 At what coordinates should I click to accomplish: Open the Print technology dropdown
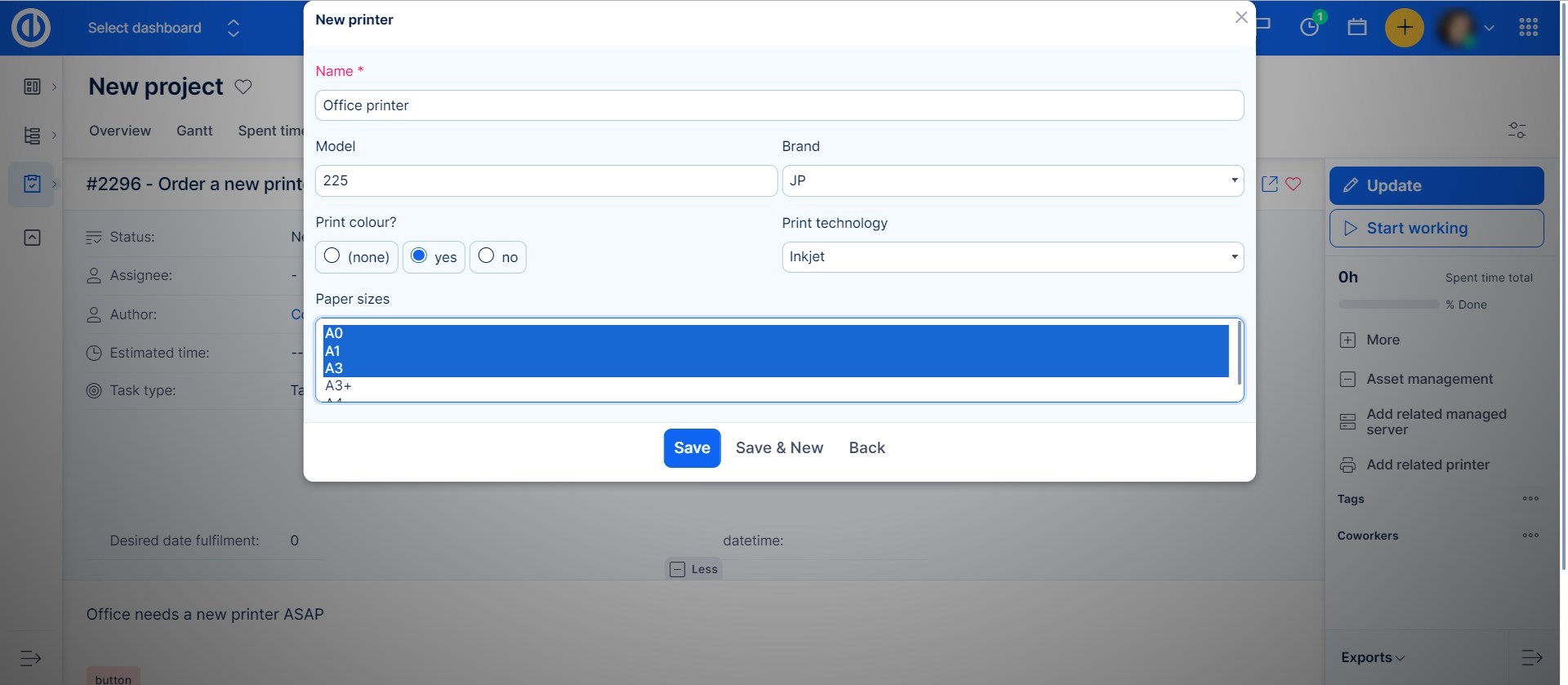1012,257
